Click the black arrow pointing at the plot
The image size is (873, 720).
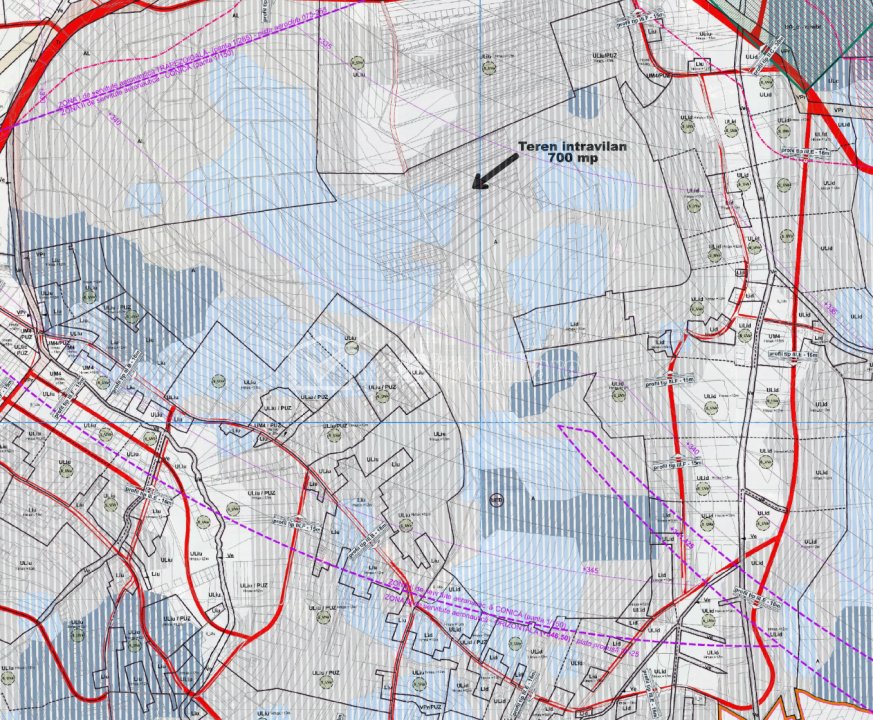tap(495, 172)
